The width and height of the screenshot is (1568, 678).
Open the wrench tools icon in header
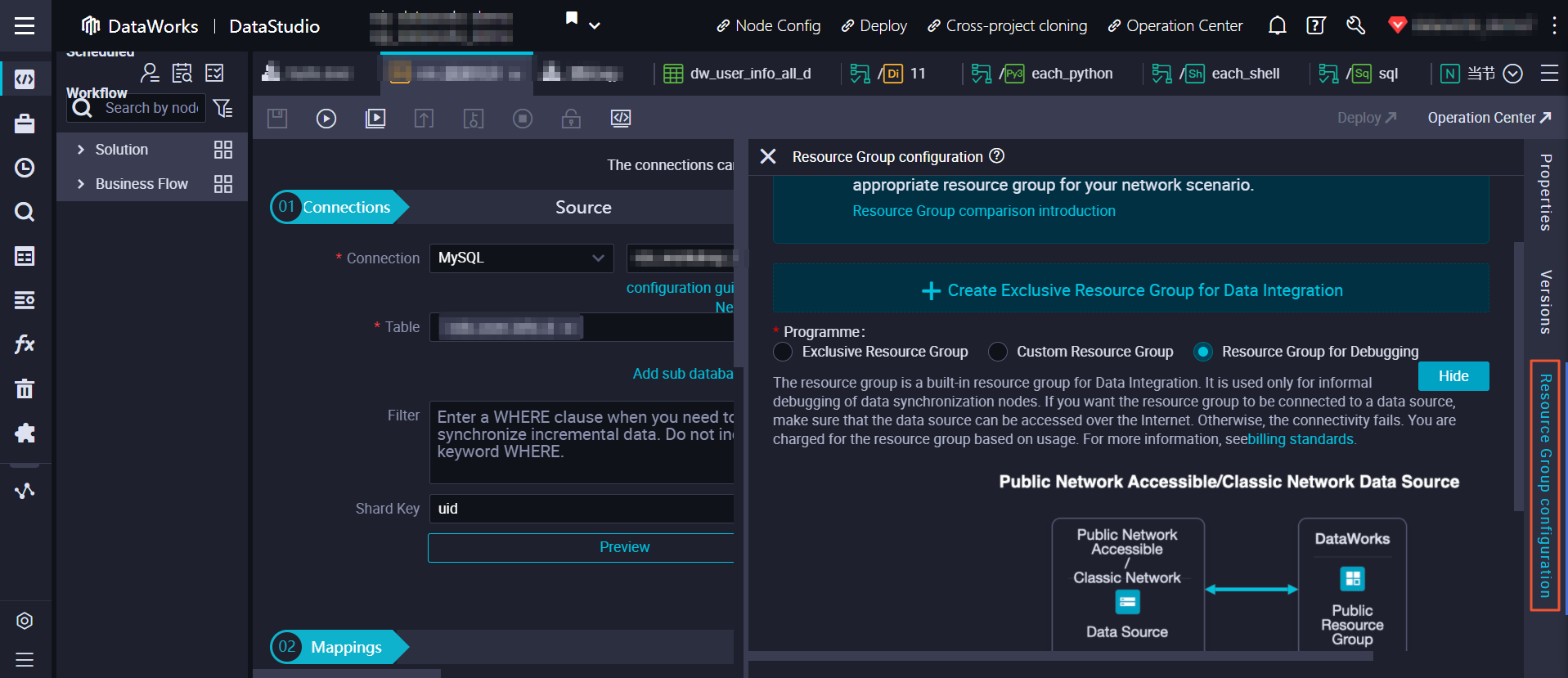(1355, 26)
